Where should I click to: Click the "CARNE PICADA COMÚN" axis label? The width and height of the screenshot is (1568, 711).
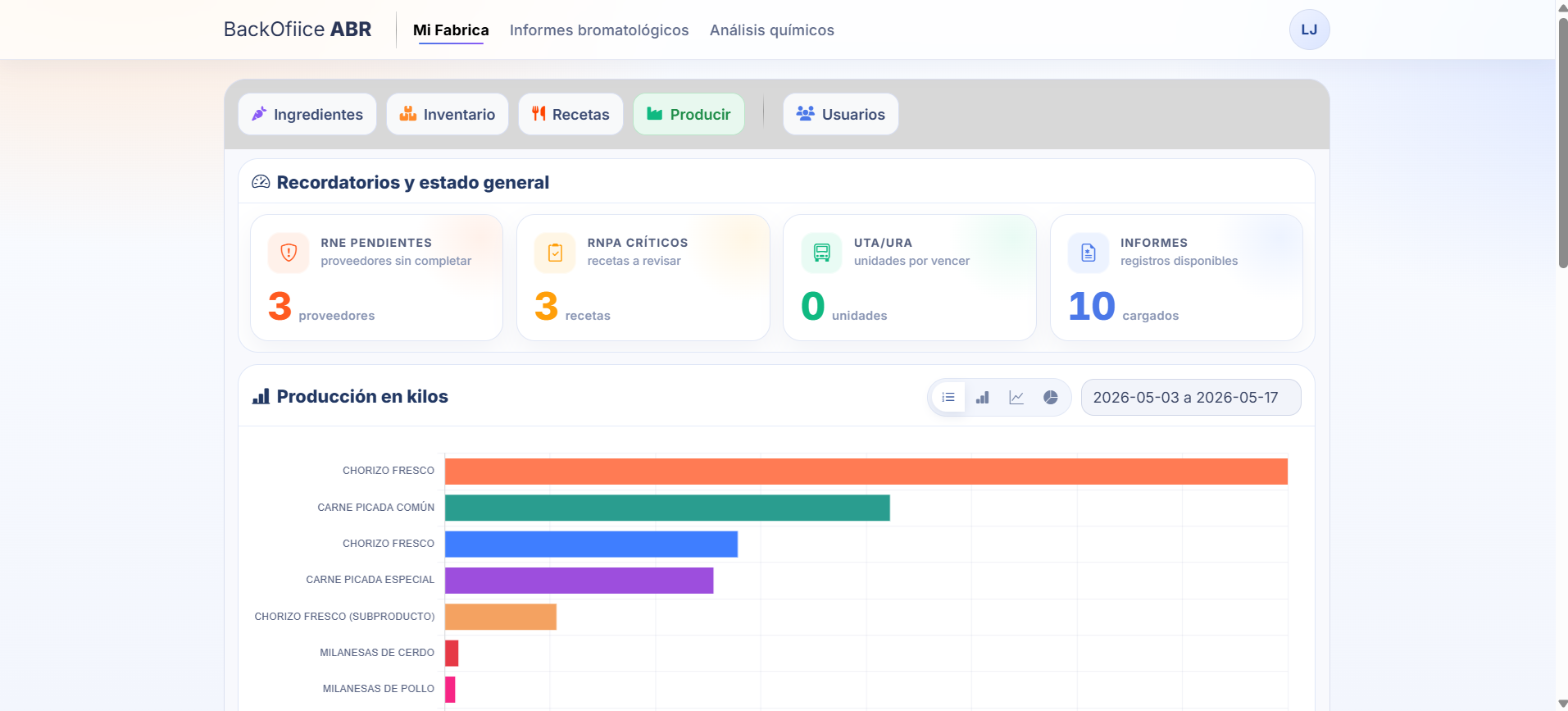[x=376, y=508]
